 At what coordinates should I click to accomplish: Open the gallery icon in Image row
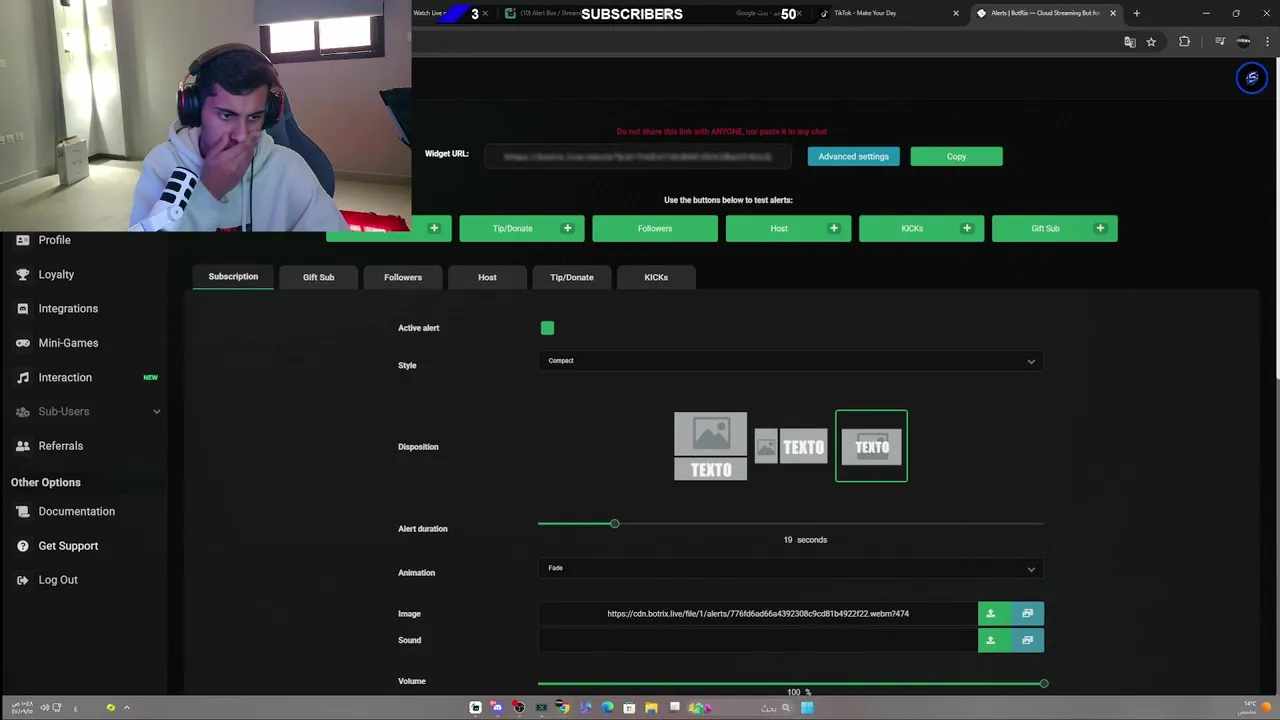pos(1027,613)
